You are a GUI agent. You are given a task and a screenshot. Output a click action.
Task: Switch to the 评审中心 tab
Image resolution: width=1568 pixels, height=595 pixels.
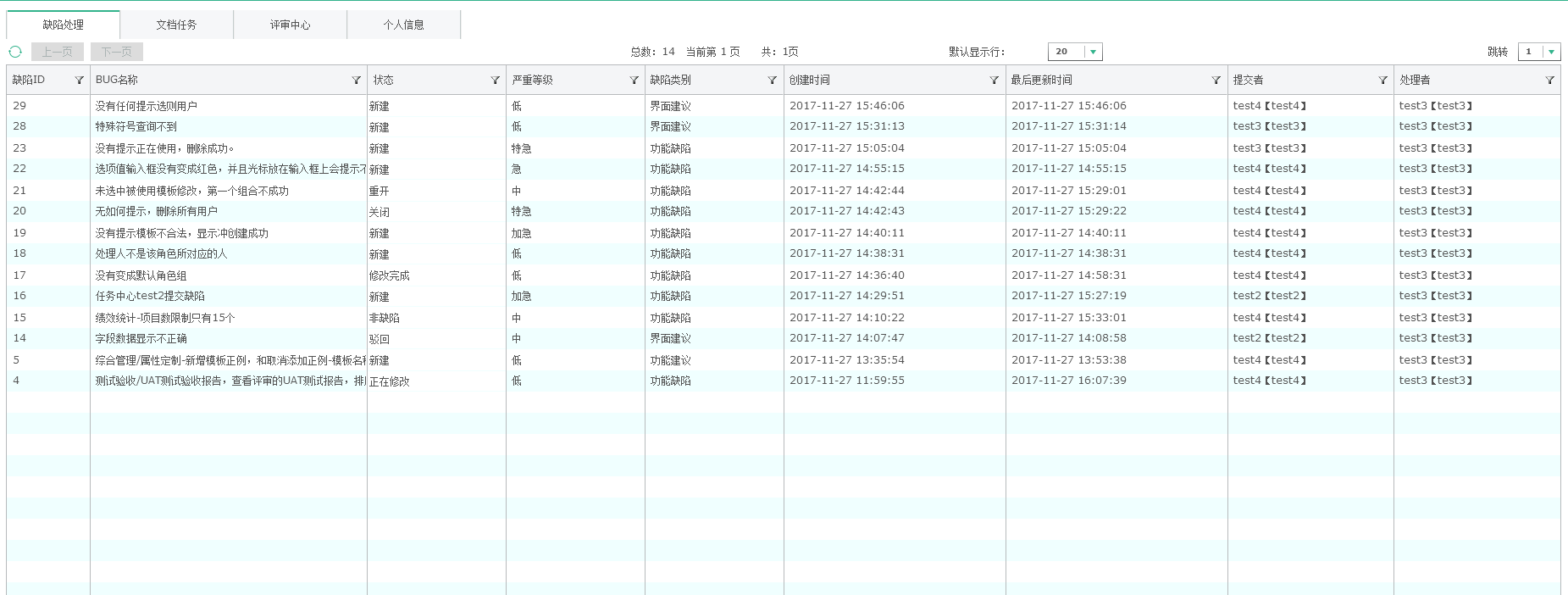(x=290, y=25)
